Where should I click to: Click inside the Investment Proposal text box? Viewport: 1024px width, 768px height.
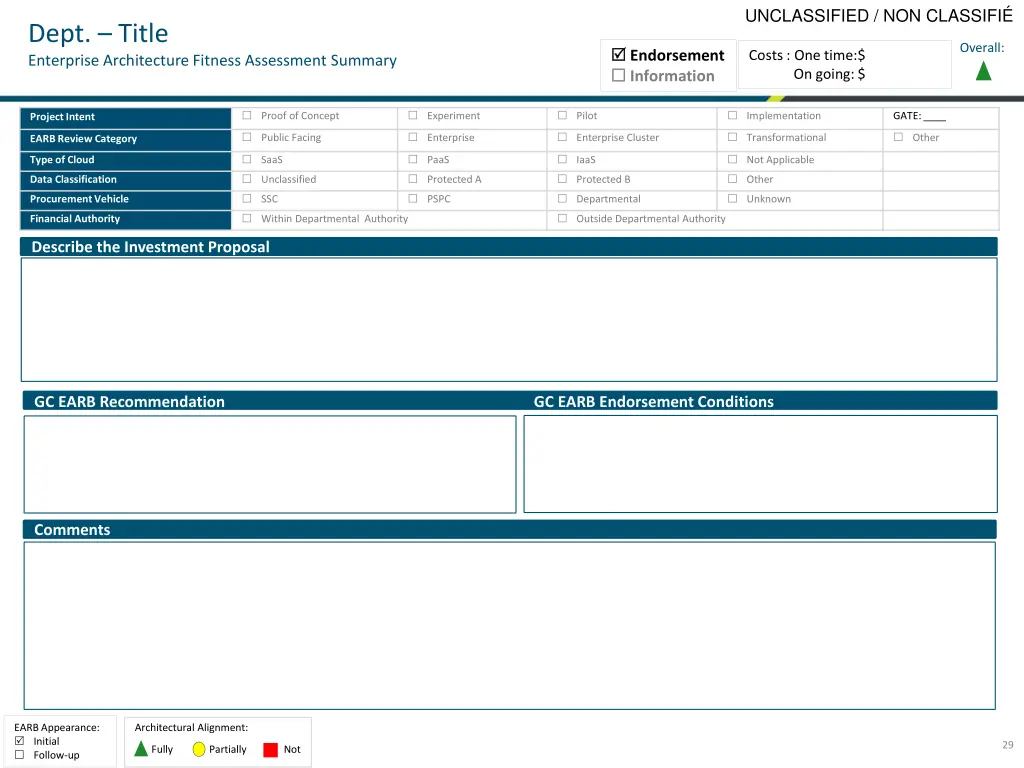509,319
